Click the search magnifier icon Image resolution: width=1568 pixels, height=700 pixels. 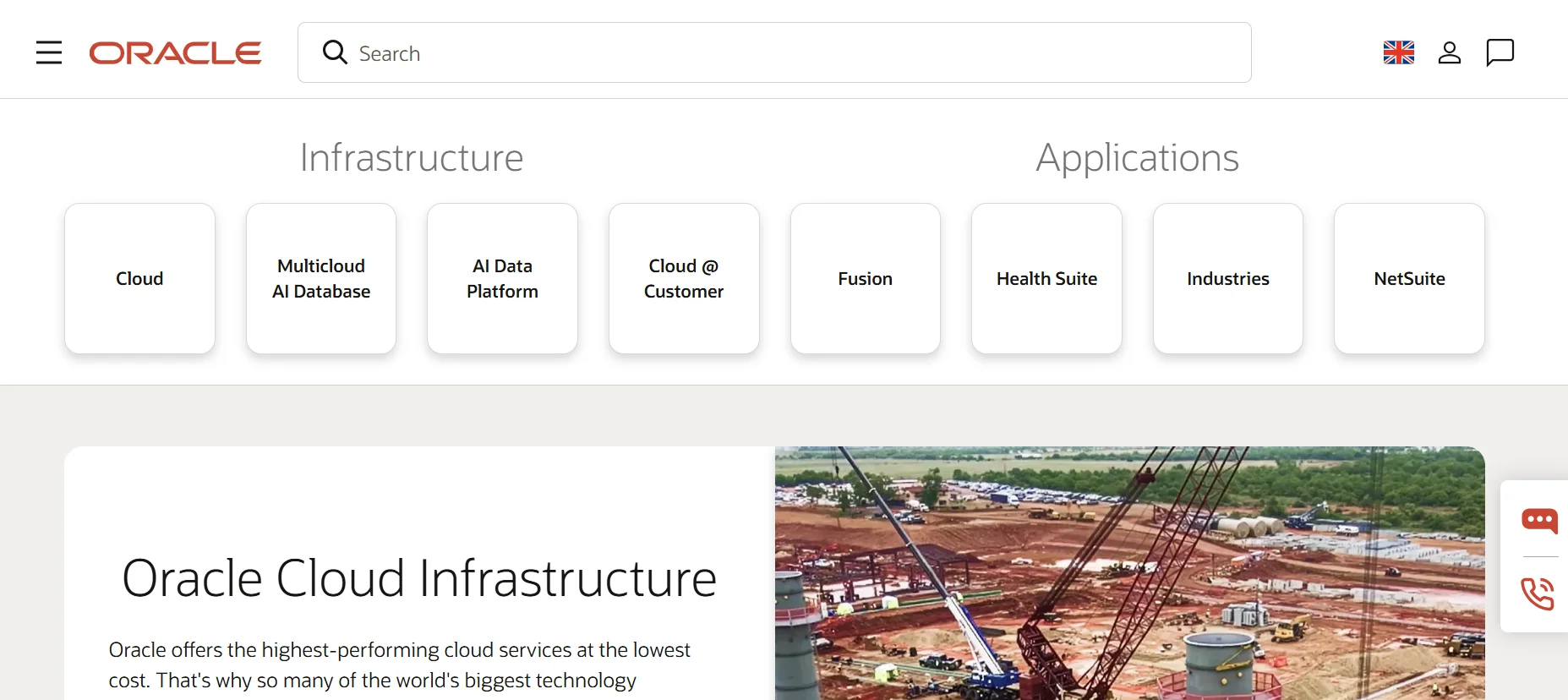click(x=335, y=52)
